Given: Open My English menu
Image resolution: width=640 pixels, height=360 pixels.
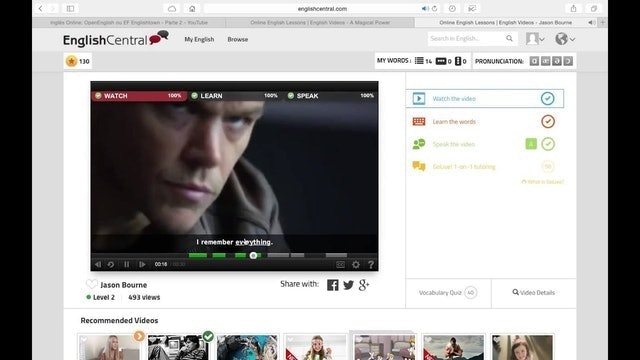Looking at the screenshot, I should [199, 40].
